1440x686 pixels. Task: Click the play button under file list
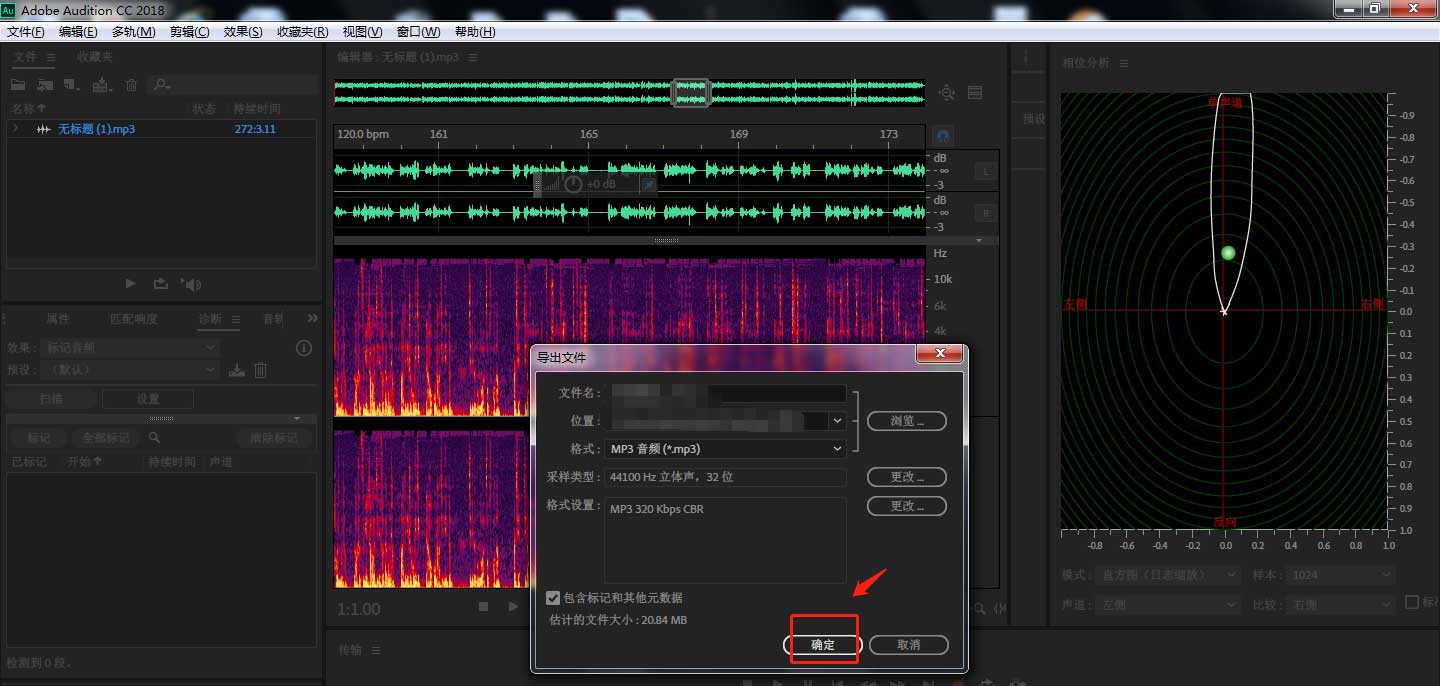coord(130,284)
